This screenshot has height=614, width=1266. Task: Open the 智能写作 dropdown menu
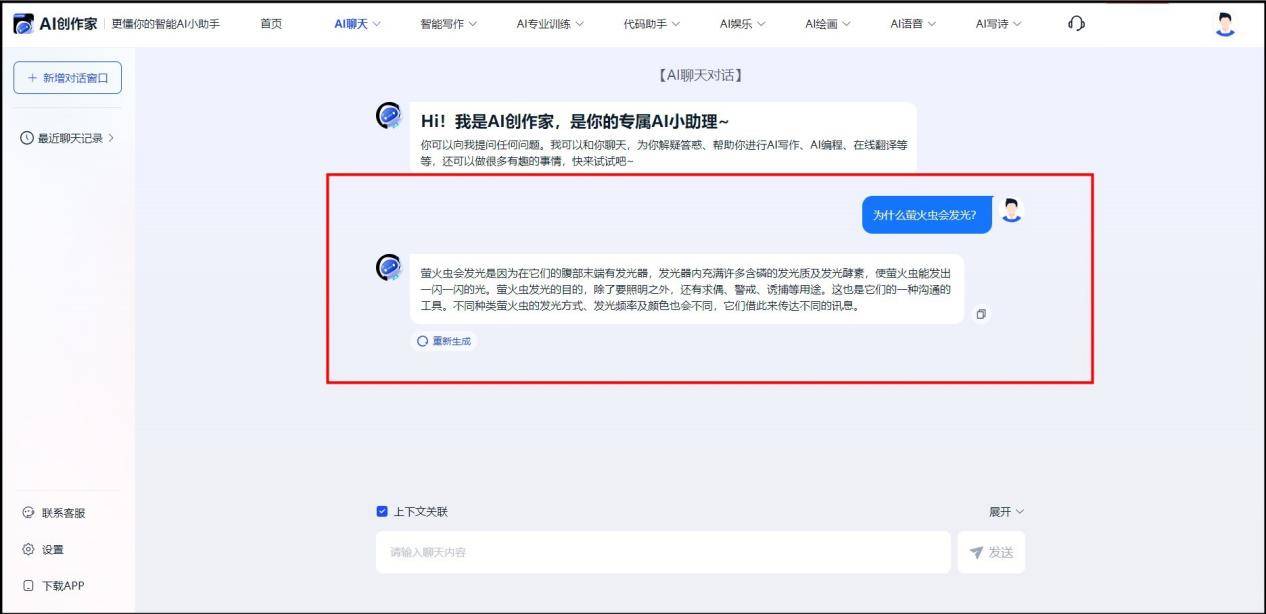(448, 24)
